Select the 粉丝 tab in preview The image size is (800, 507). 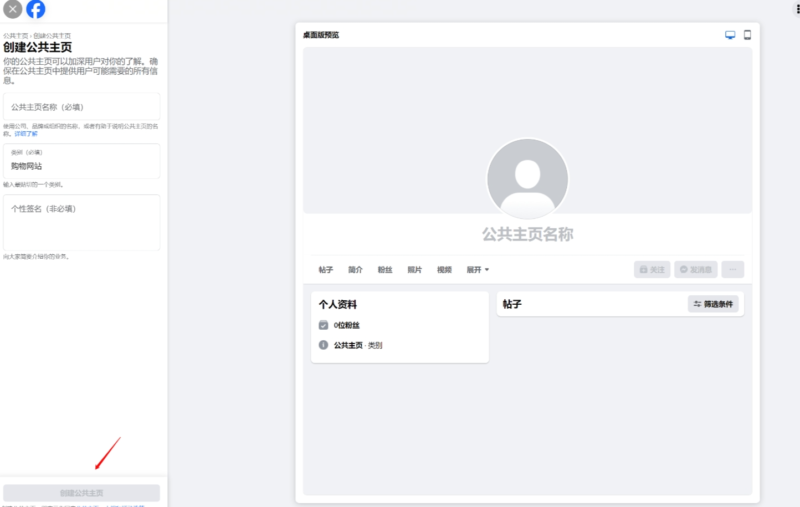[x=385, y=270]
